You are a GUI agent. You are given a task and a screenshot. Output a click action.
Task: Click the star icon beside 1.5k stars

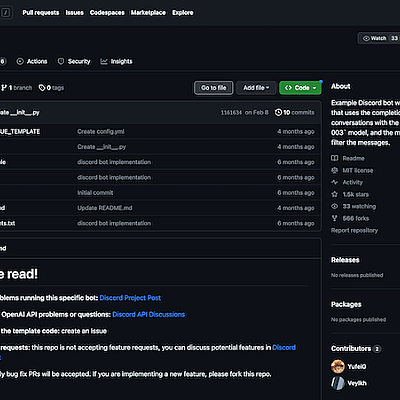(335, 194)
